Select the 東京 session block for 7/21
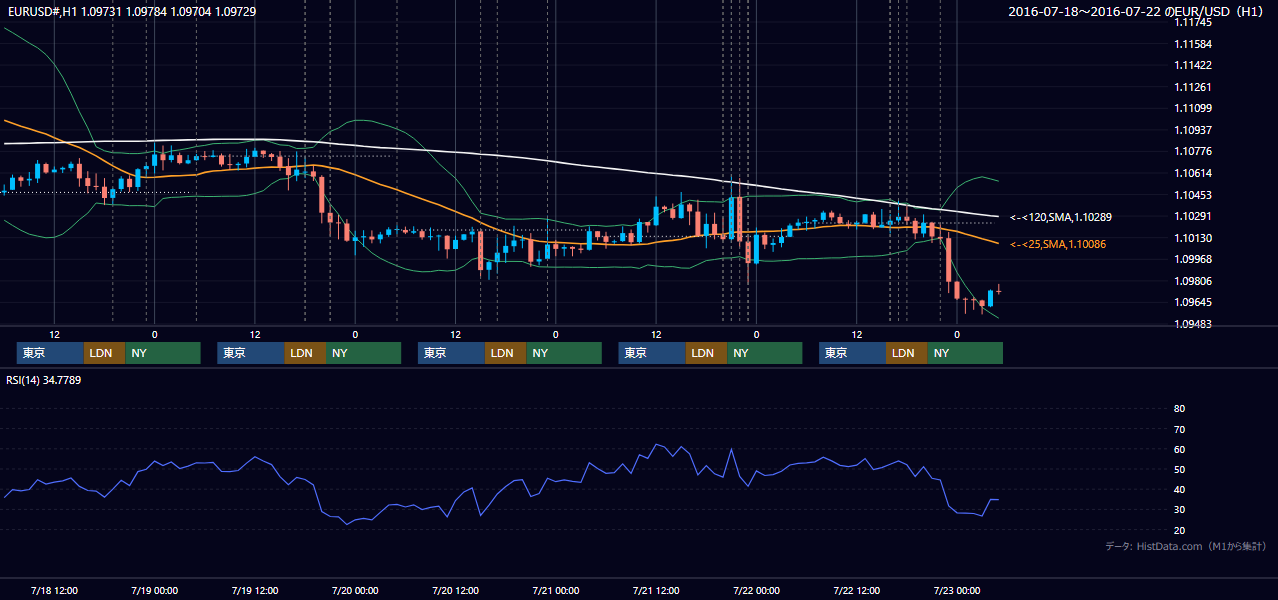Screen dimensions: 1278x600 coord(652,353)
